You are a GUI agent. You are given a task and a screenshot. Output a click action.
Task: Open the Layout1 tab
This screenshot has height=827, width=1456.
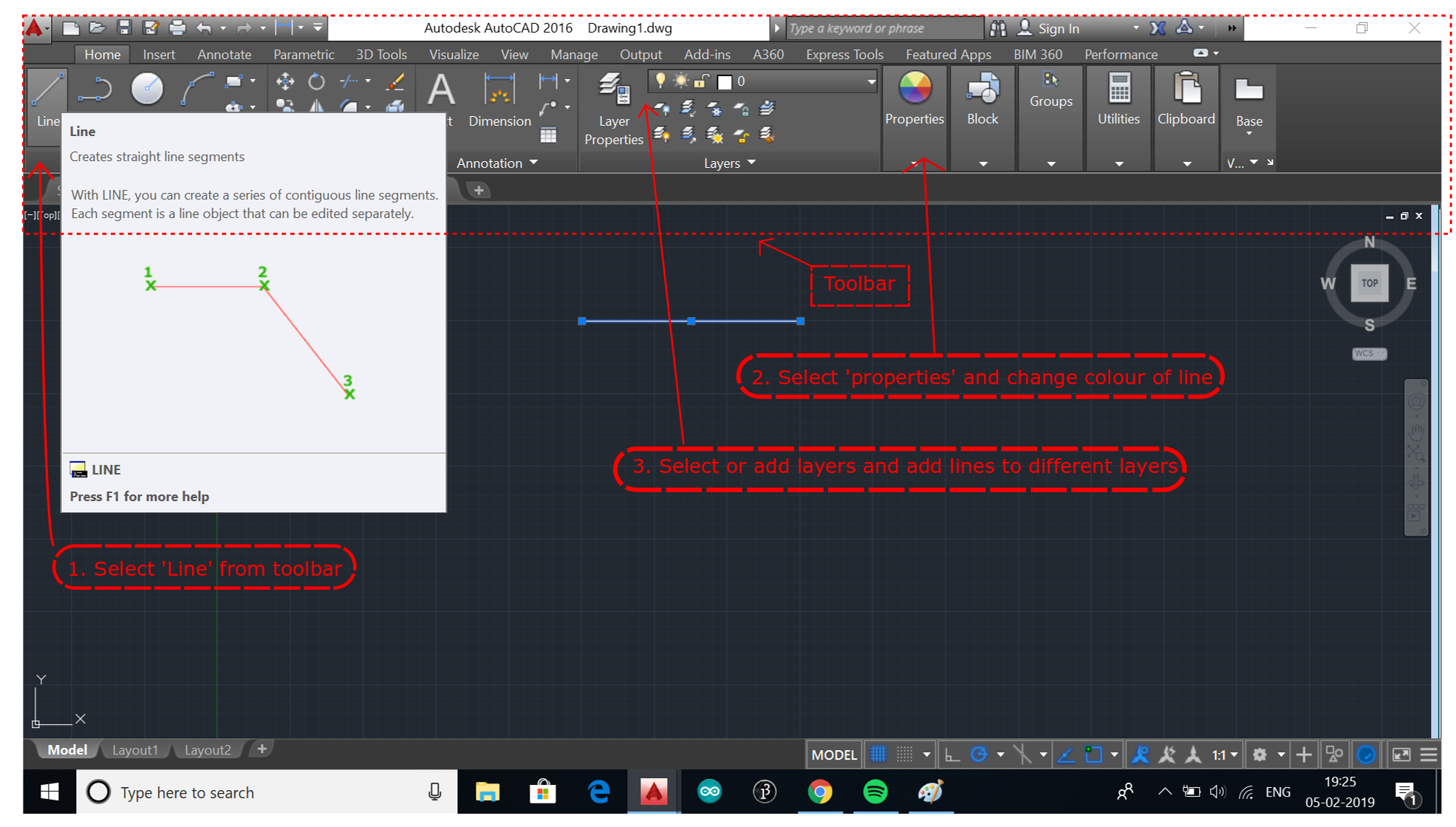[x=134, y=749]
